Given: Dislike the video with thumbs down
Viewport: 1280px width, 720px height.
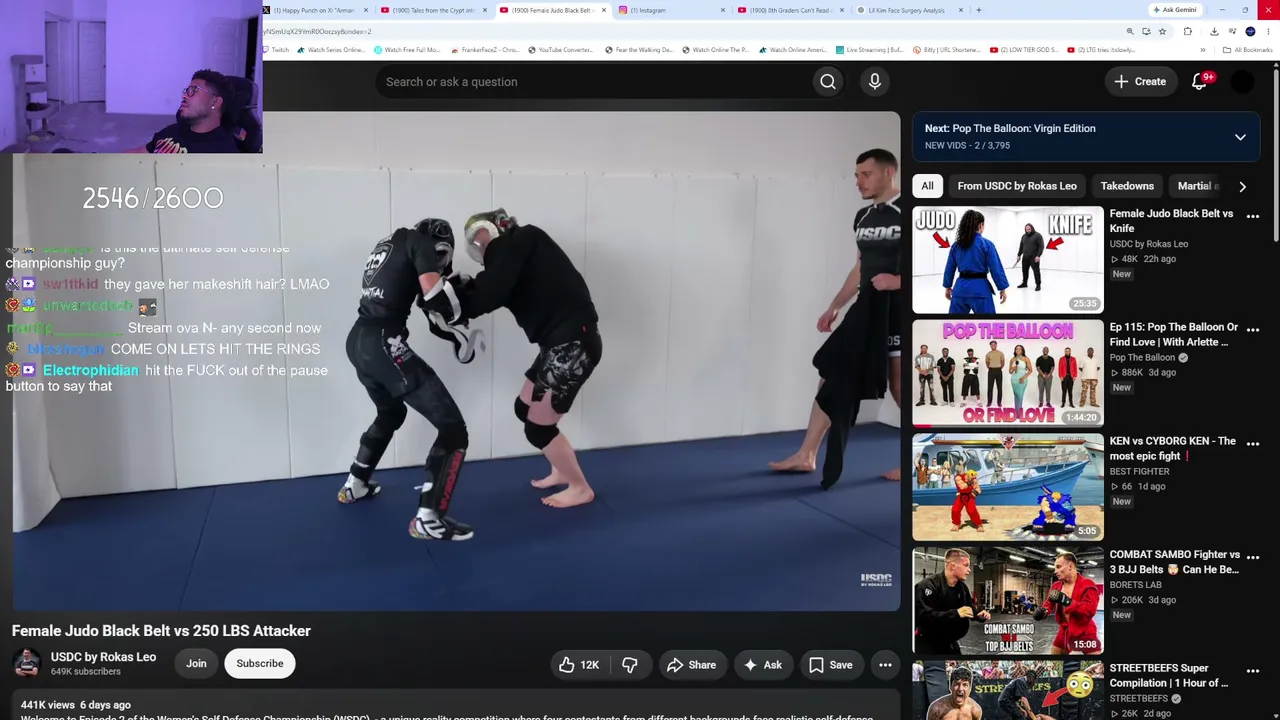Looking at the screenshot, I should click(630, 665).
